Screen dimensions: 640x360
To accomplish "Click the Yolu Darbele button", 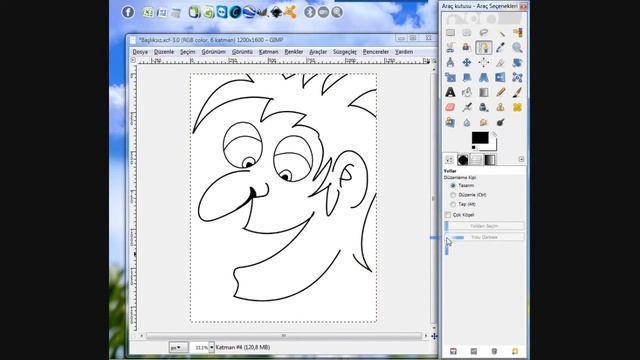I will tap(484, 237).
